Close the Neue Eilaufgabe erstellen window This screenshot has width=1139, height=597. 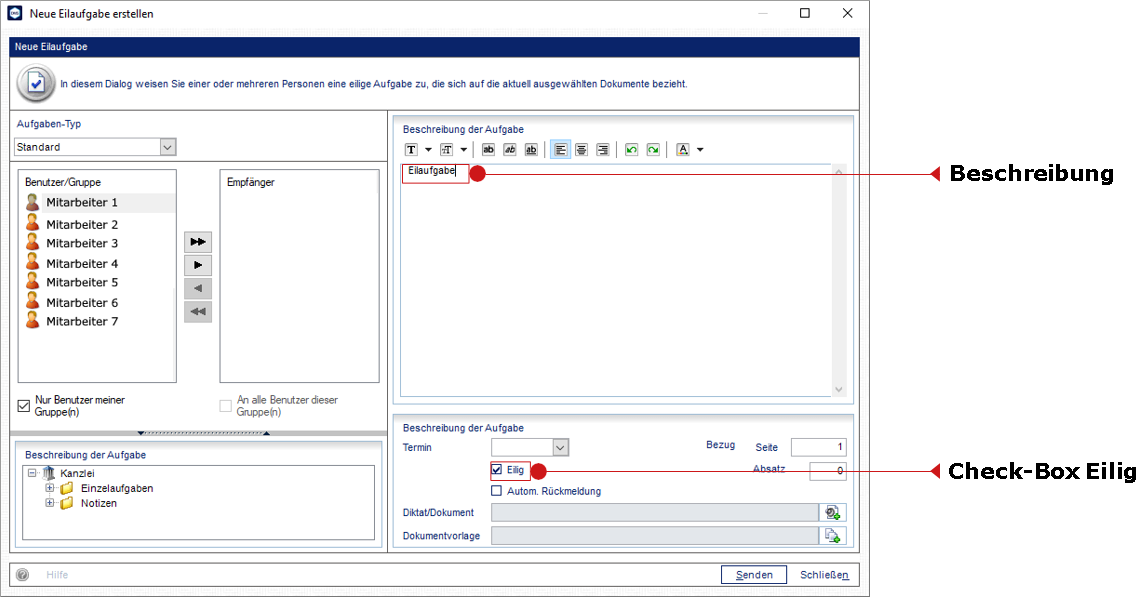point(847,13)
